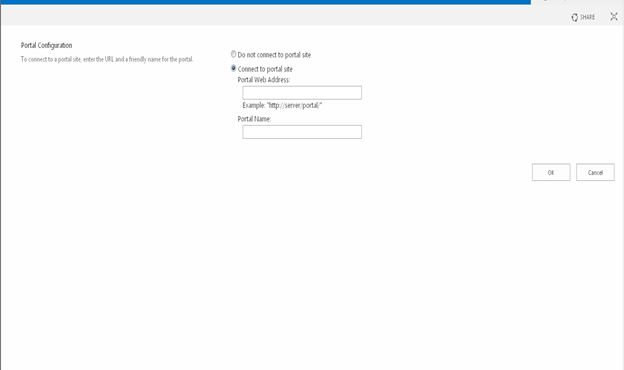The image size is (624, 370).
Task: Click the focus content icon at top right
Action: (x=614, y=17)
